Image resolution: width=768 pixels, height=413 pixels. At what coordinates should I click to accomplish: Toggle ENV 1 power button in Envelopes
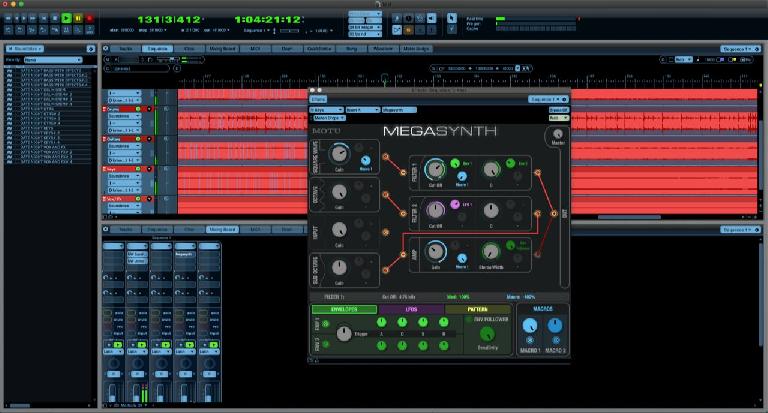click(x=325, y=324)
